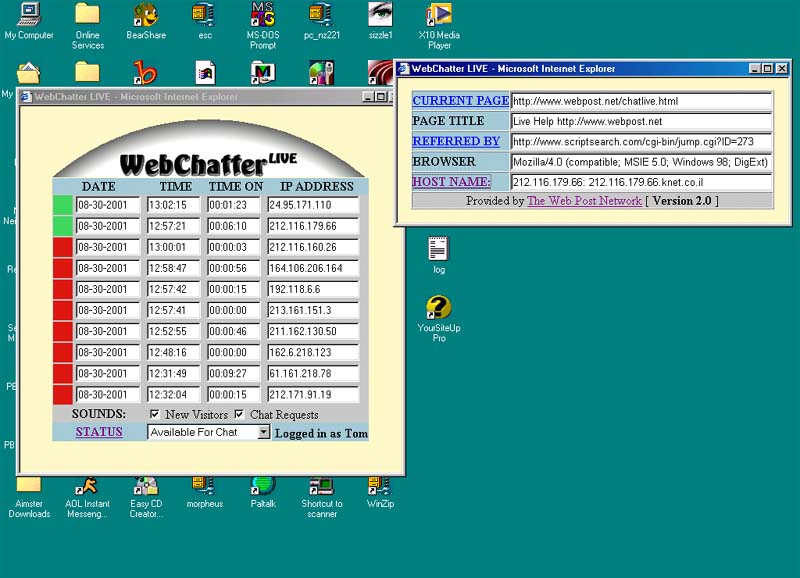Click the green status box for 212.116.179.66
This screenshot has height=578, width=800.
[x=63, y=226]
